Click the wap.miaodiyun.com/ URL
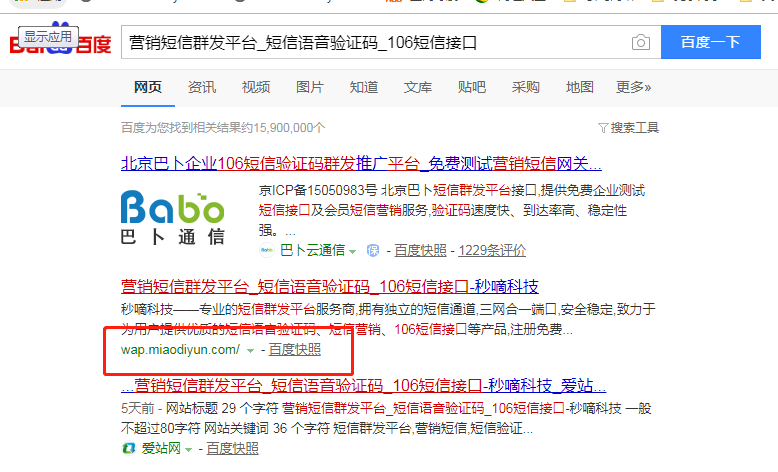The width and height of the screenshot is (778, 472). click(181, 350)
